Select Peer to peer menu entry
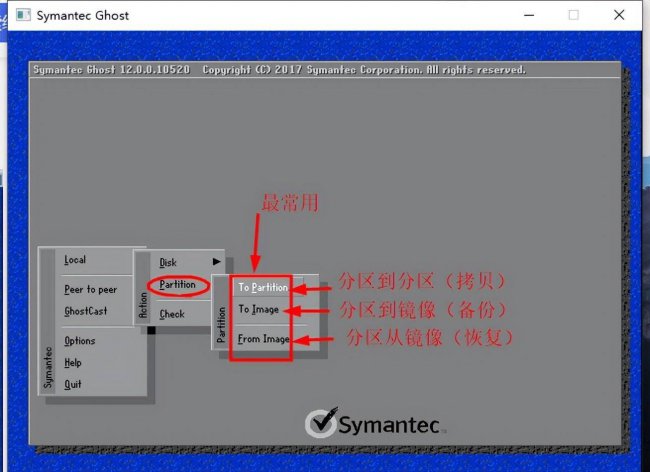The width and height of the screenshot is (650, 472). click(90, 289)
